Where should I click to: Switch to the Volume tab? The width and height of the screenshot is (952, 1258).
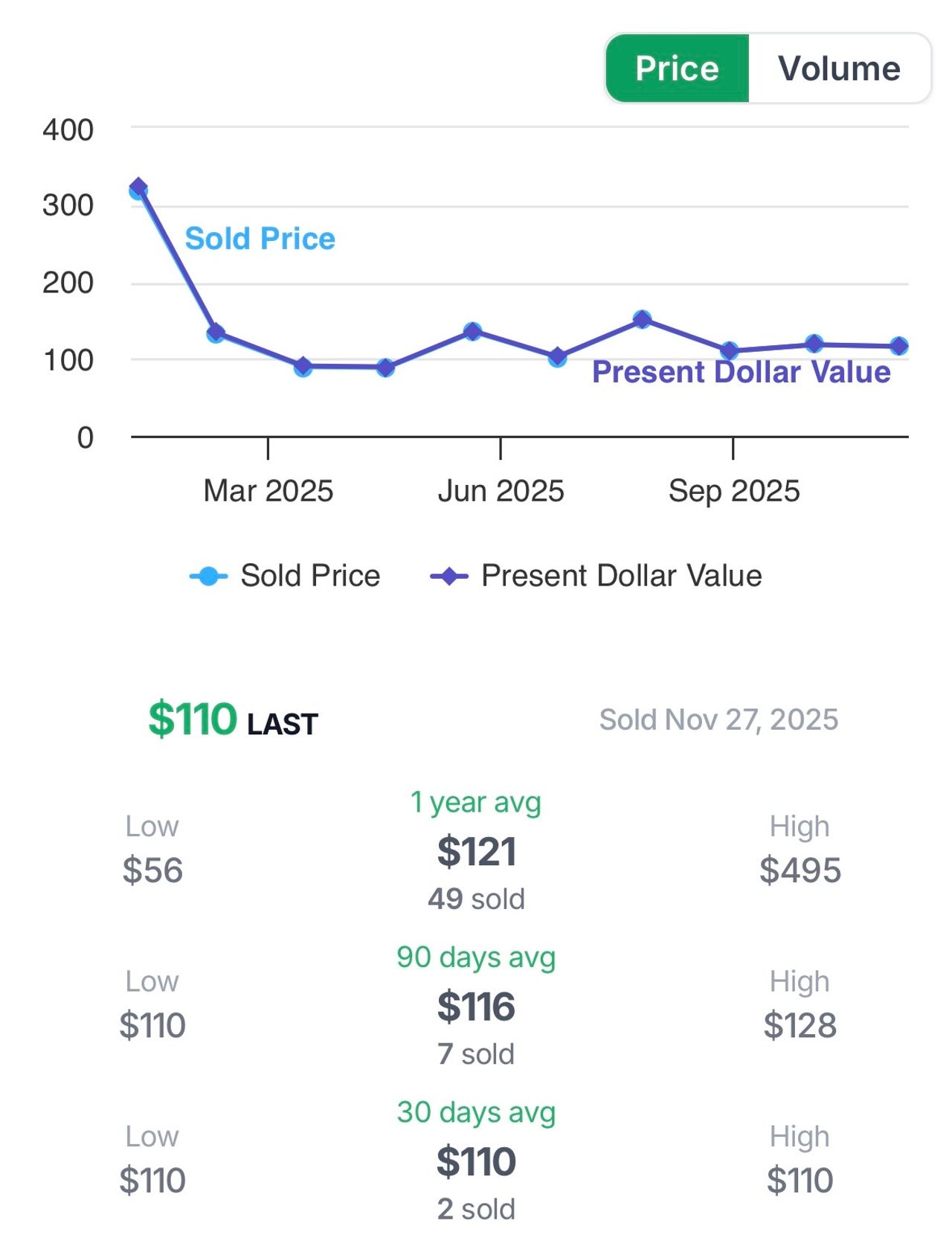[838, 68]
